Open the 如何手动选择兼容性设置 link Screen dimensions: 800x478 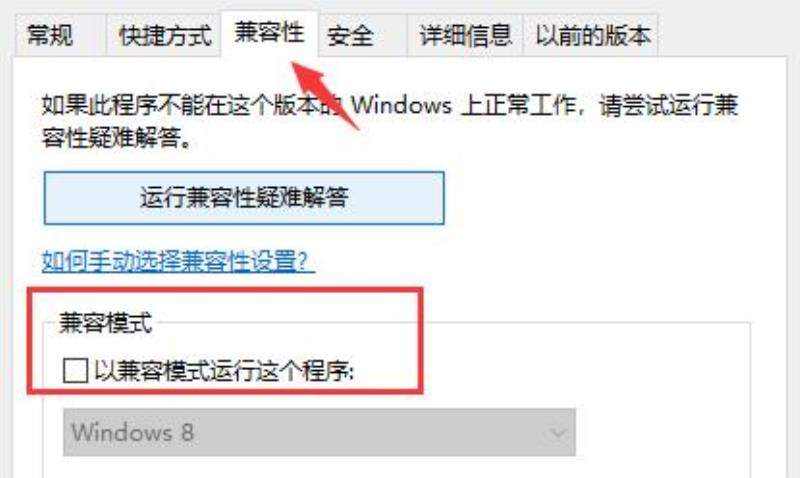[x=178, y=261]
